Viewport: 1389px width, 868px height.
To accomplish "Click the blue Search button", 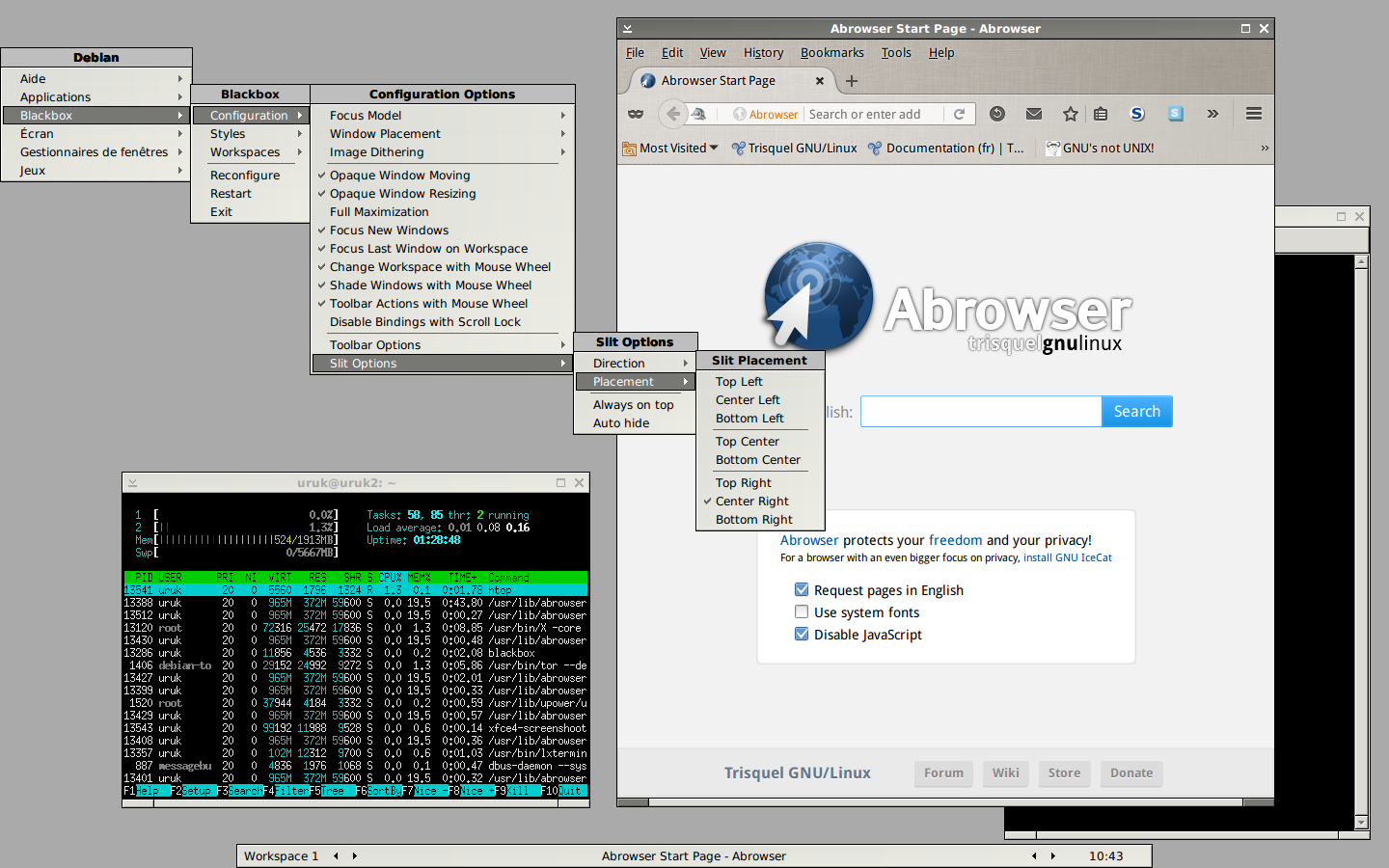I will point(1136,412).
